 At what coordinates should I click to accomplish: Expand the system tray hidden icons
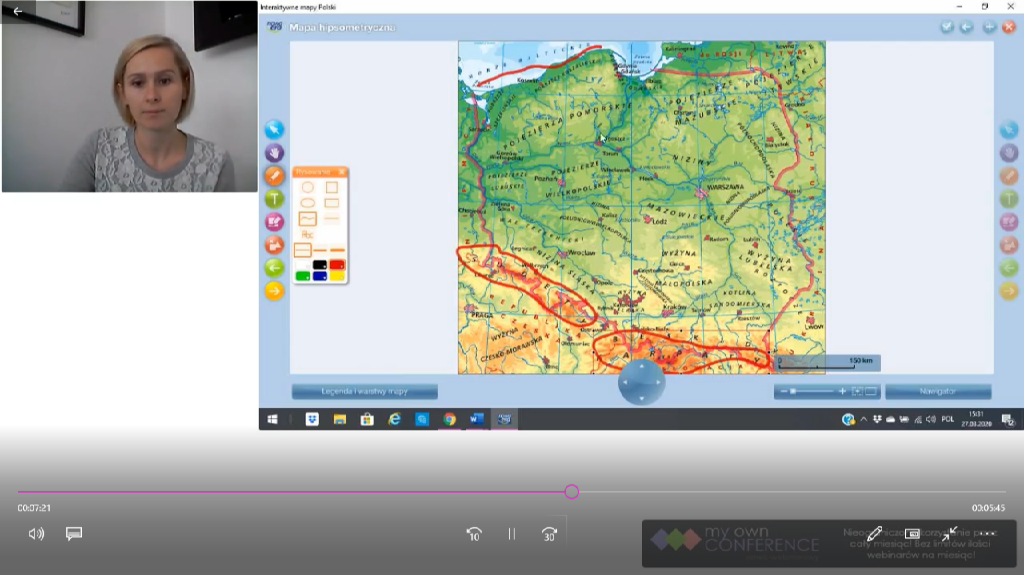click(863, 420)
